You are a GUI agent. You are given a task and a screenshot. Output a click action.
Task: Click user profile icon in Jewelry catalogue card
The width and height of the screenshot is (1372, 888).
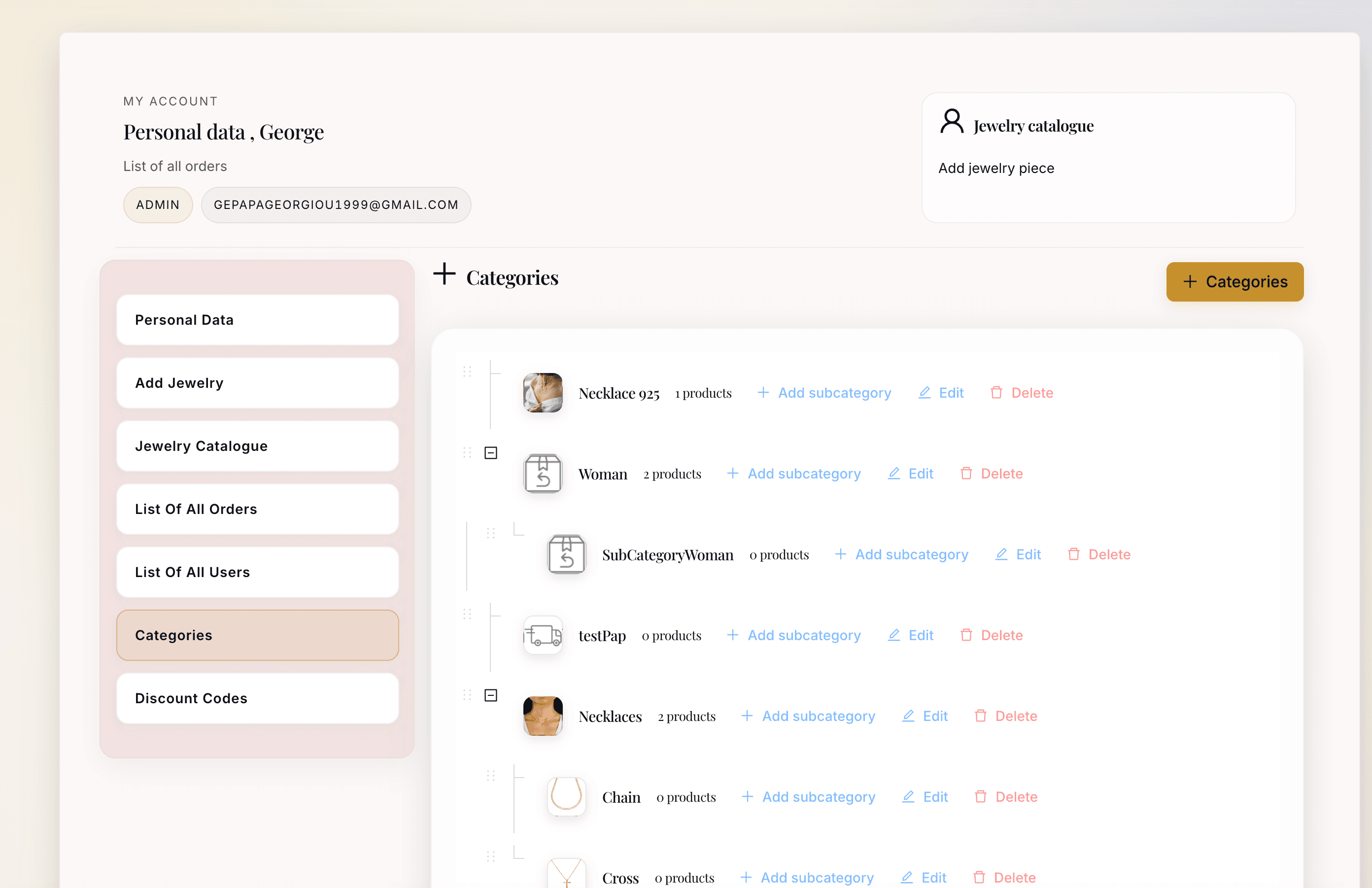click(x=952, y=122)
